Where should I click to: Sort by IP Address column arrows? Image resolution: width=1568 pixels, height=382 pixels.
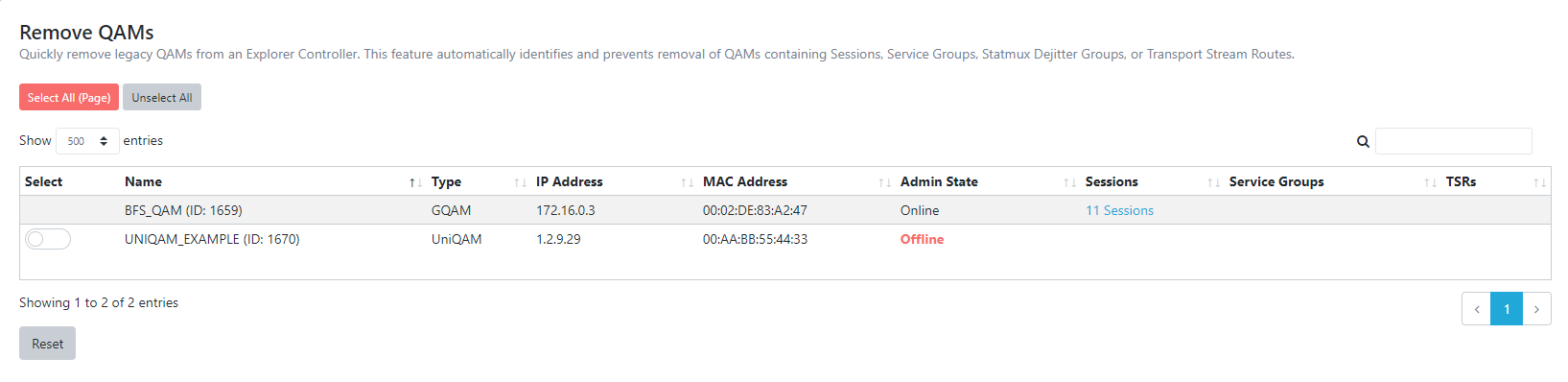687,182
